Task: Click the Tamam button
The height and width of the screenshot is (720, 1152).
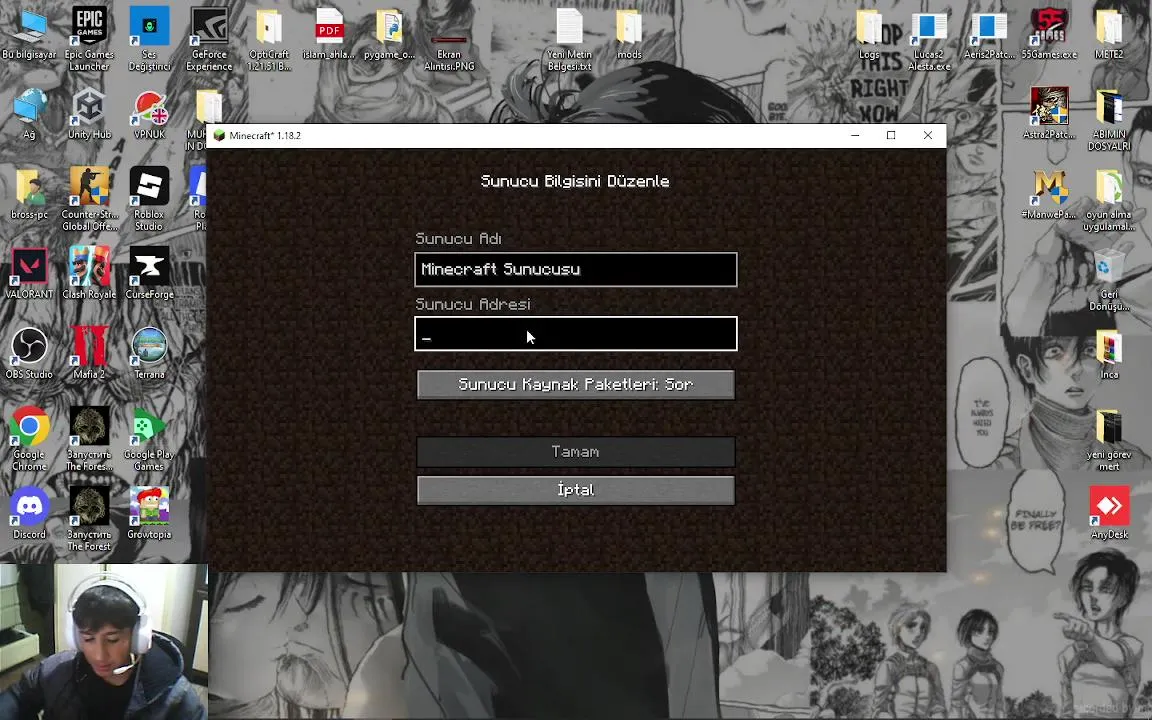Action: coord(575,452)
